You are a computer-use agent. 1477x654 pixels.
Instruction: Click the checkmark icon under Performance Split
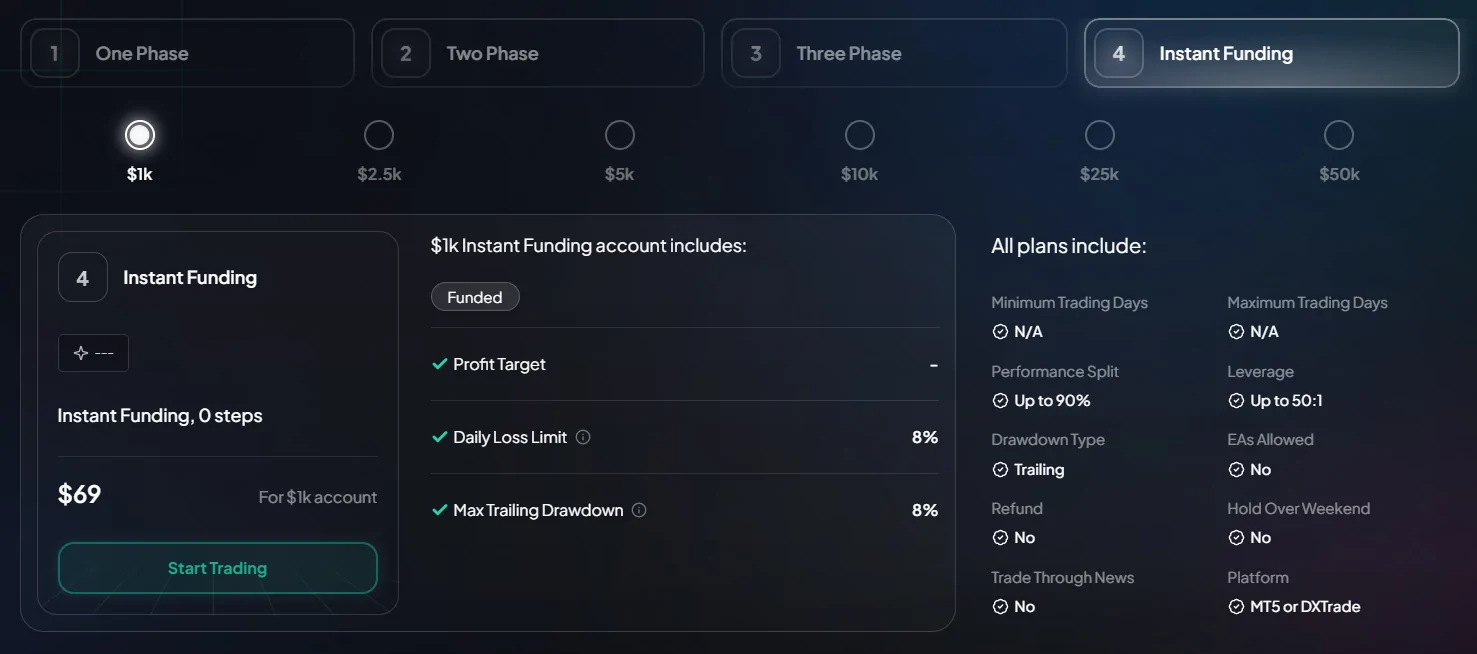999,401
